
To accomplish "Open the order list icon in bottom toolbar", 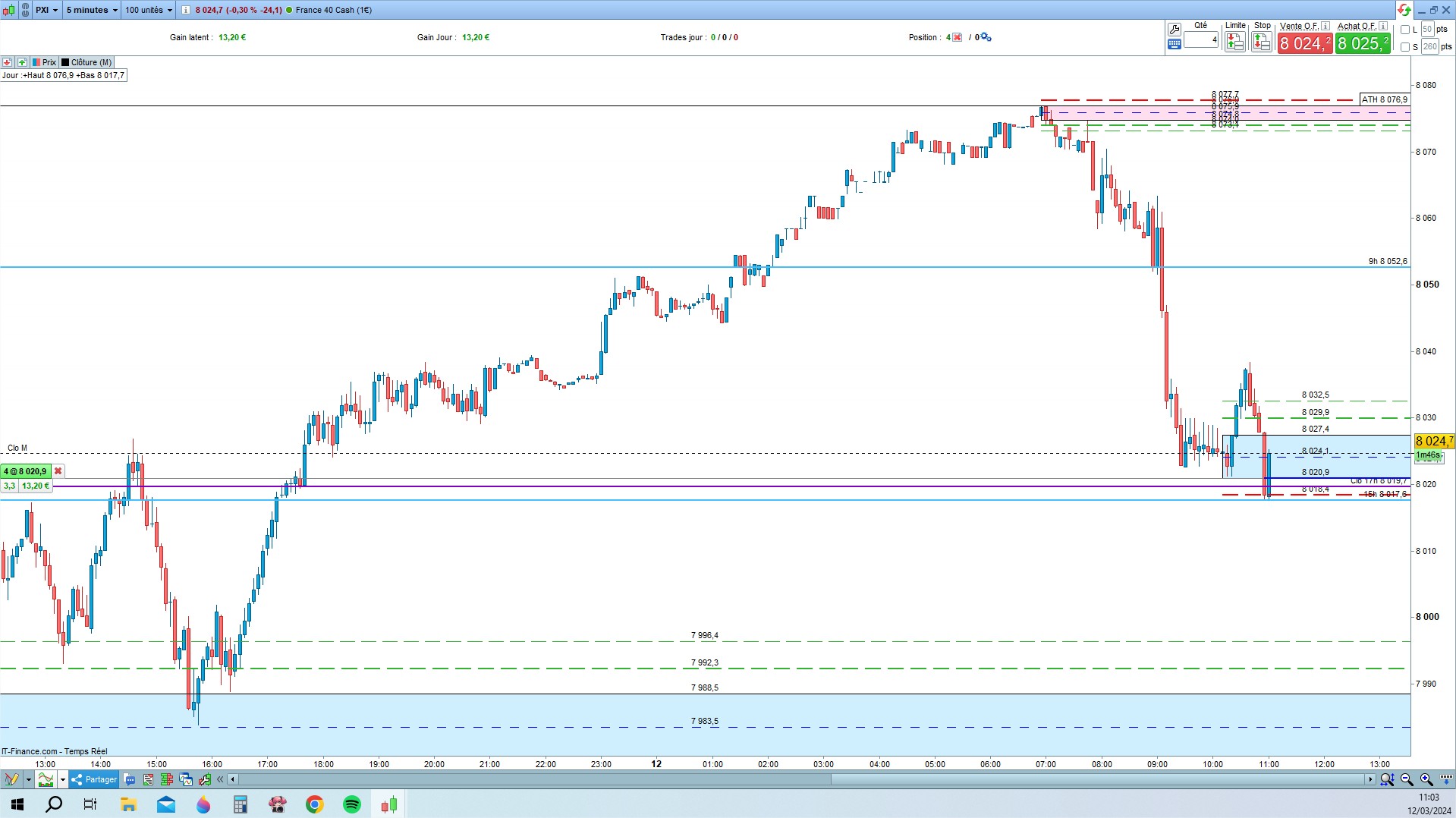I will (148, 779).
